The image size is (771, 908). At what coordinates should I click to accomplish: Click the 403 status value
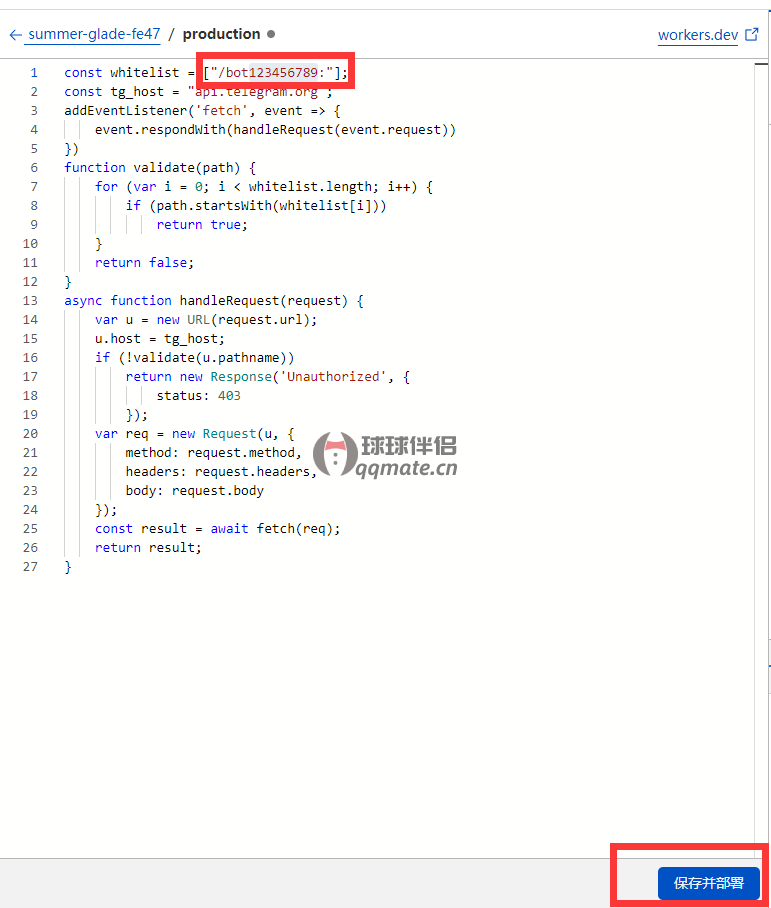click(x=228, y=395)
